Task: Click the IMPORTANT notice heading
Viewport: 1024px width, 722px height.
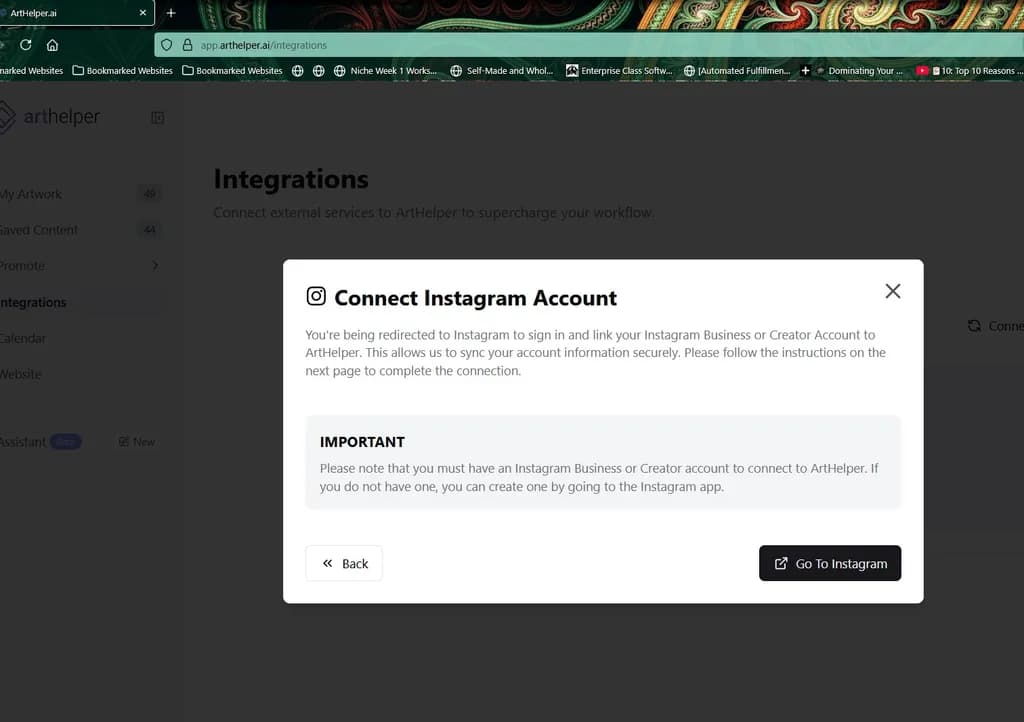Action: click(x=362, y=442)
